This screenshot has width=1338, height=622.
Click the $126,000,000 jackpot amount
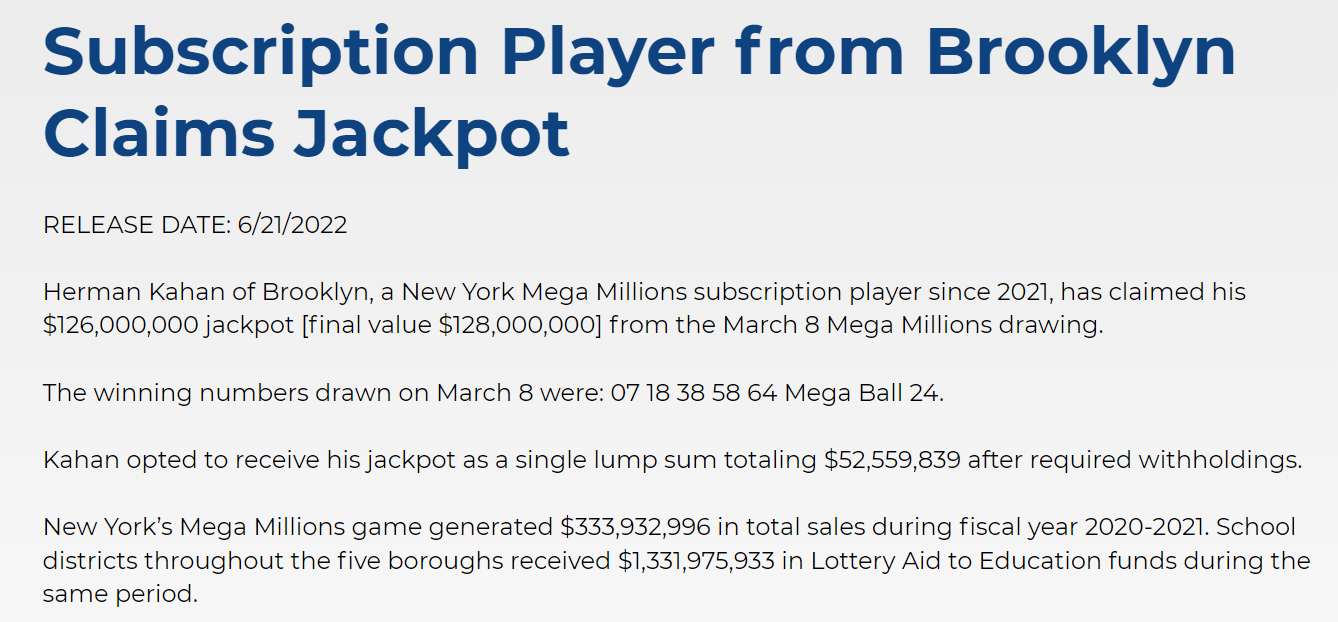point(121,326)
